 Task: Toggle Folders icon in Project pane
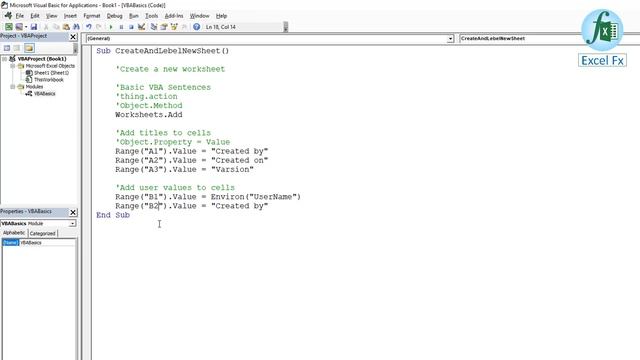coord(29,48)
